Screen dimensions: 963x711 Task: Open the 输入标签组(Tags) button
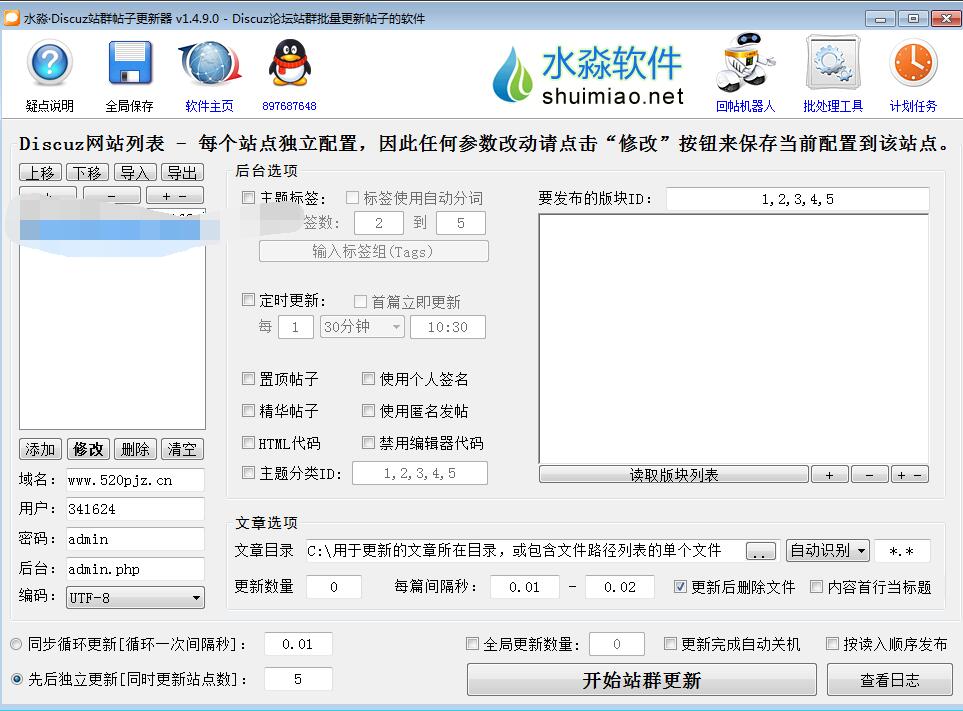[373, 251]
